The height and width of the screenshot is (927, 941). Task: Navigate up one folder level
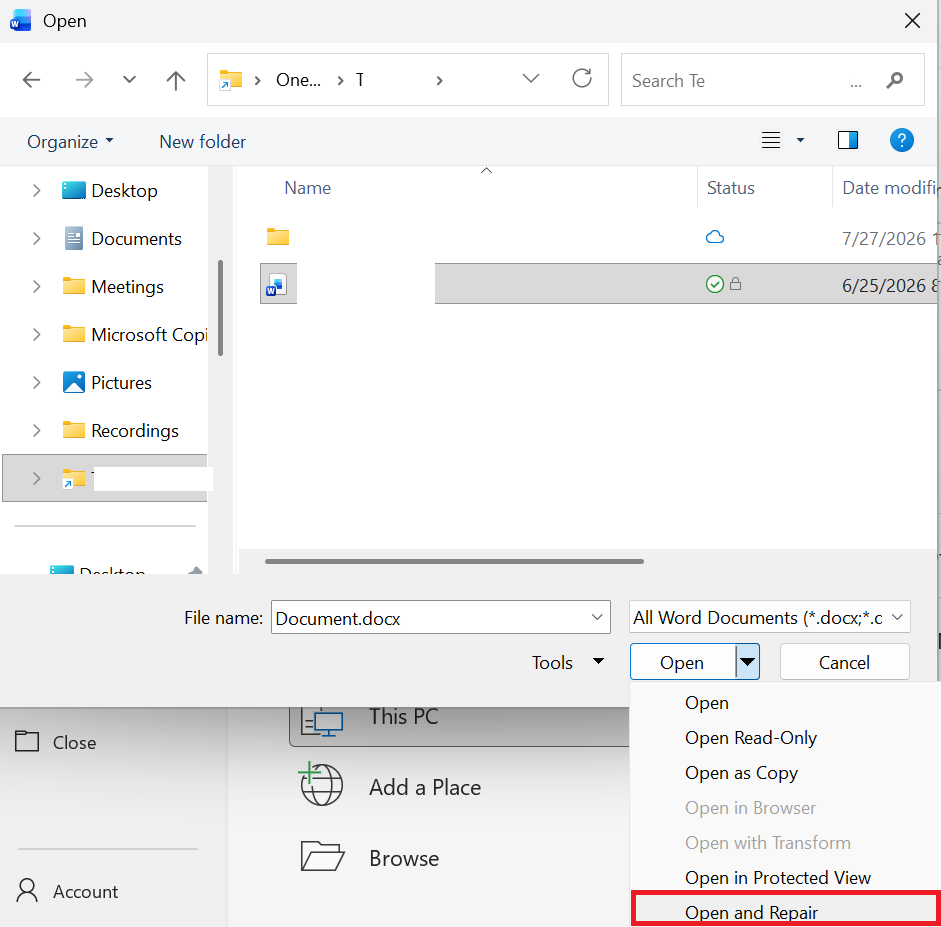tap(176, 80)
